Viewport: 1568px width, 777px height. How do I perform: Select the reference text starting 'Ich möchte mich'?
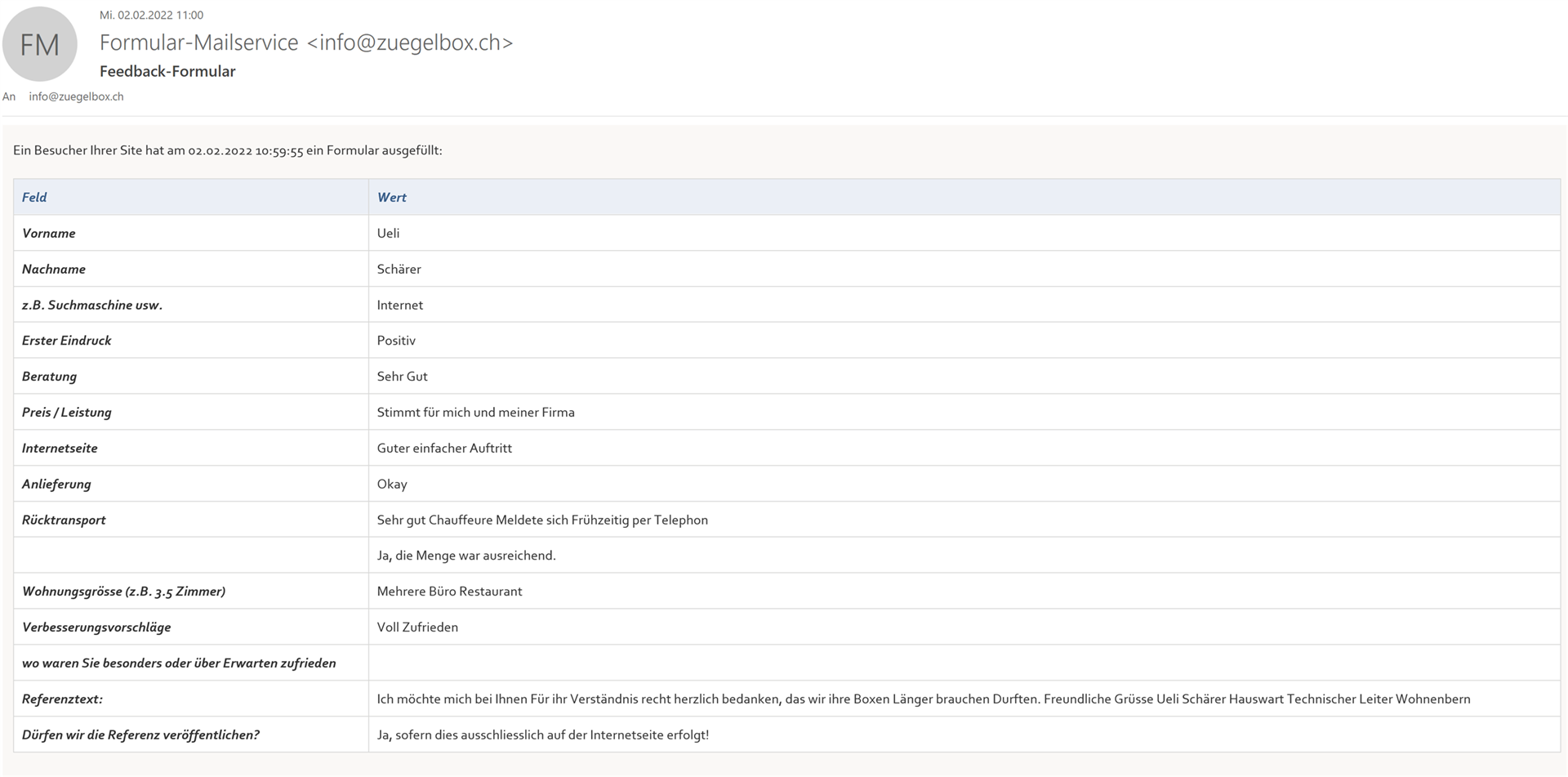pos(924,699)
